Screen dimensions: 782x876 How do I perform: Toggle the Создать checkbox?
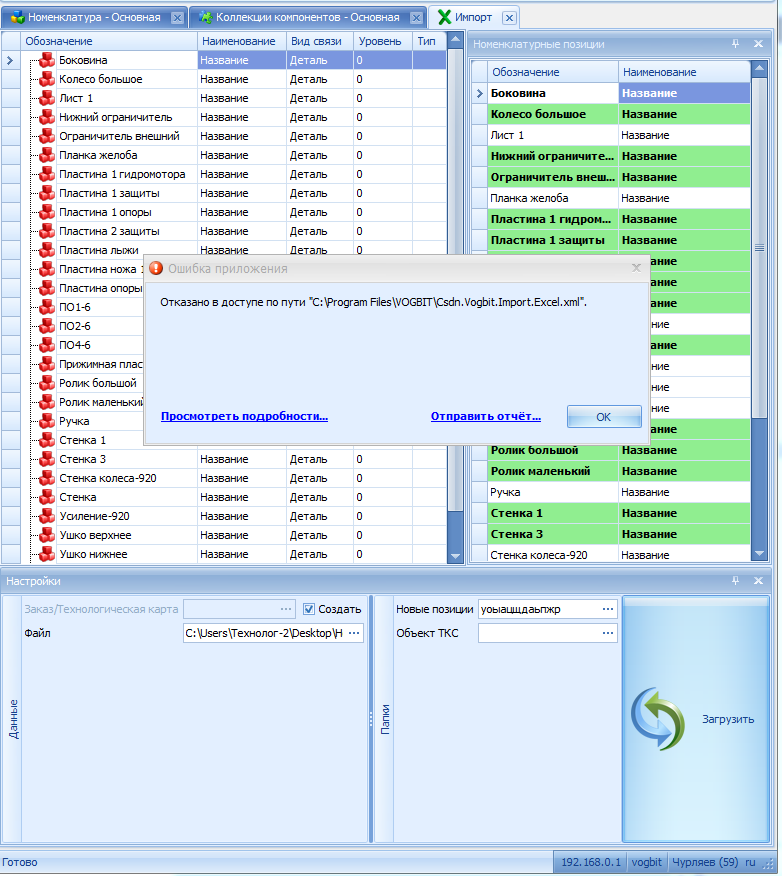coord(308,609)
